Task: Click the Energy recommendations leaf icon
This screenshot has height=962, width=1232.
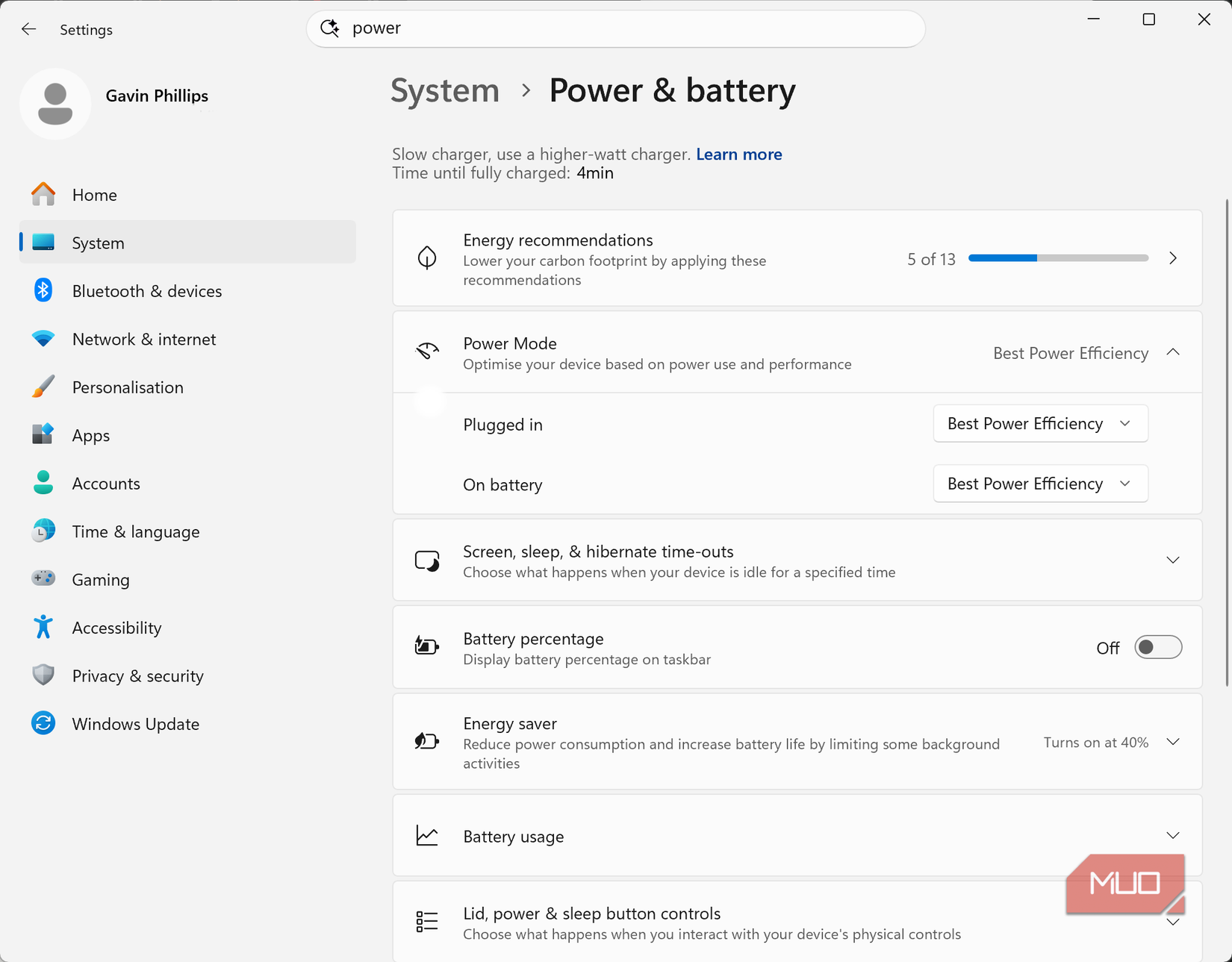Action: pyautogui.click(x=427, y=257)
